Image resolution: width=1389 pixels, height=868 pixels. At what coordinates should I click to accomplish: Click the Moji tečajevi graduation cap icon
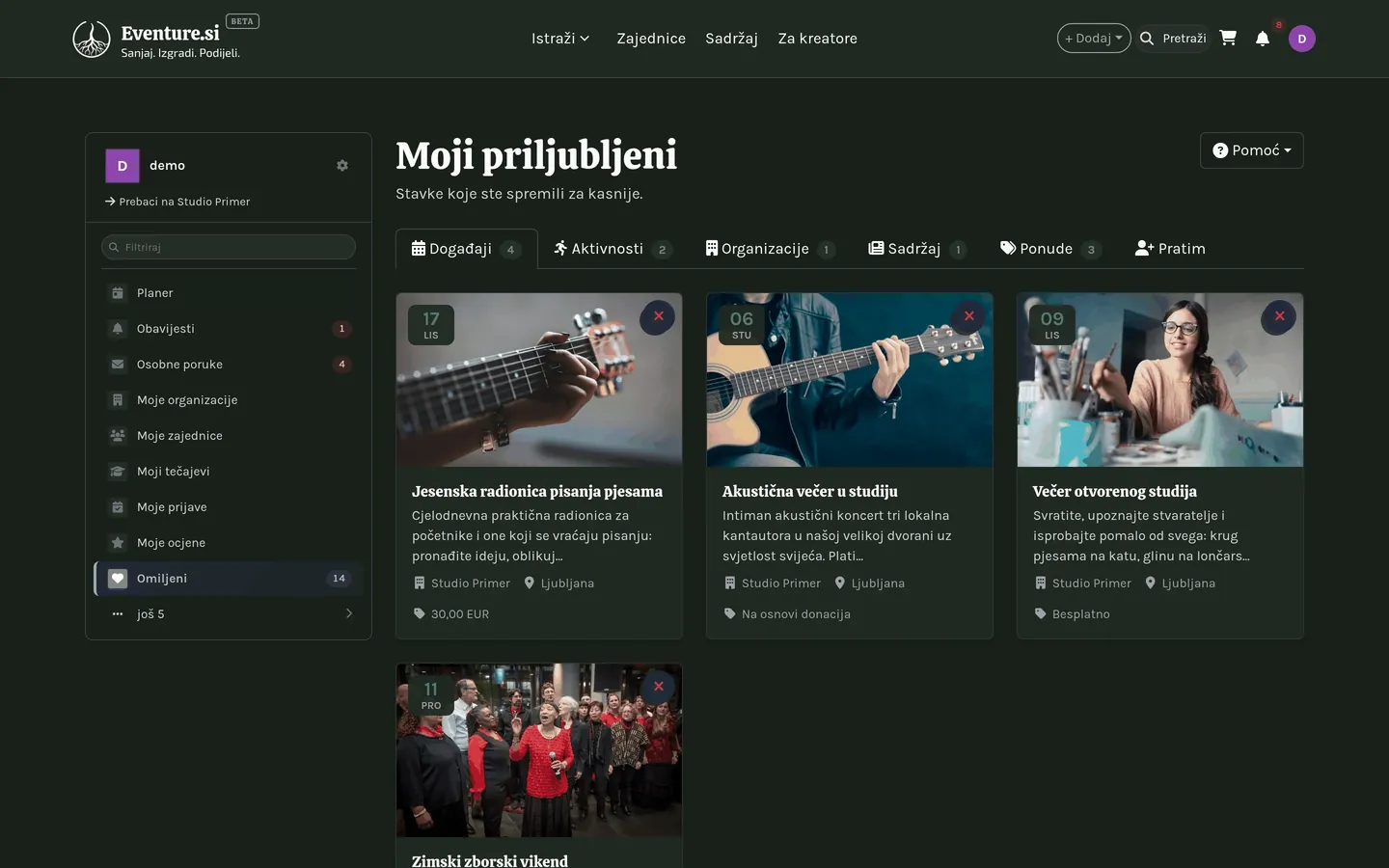tap(118, 472)
